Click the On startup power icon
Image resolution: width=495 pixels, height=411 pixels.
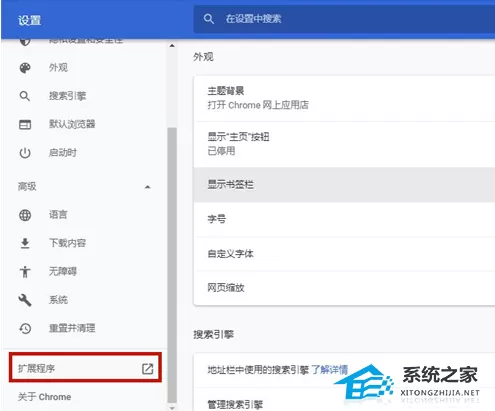(25, 153)
